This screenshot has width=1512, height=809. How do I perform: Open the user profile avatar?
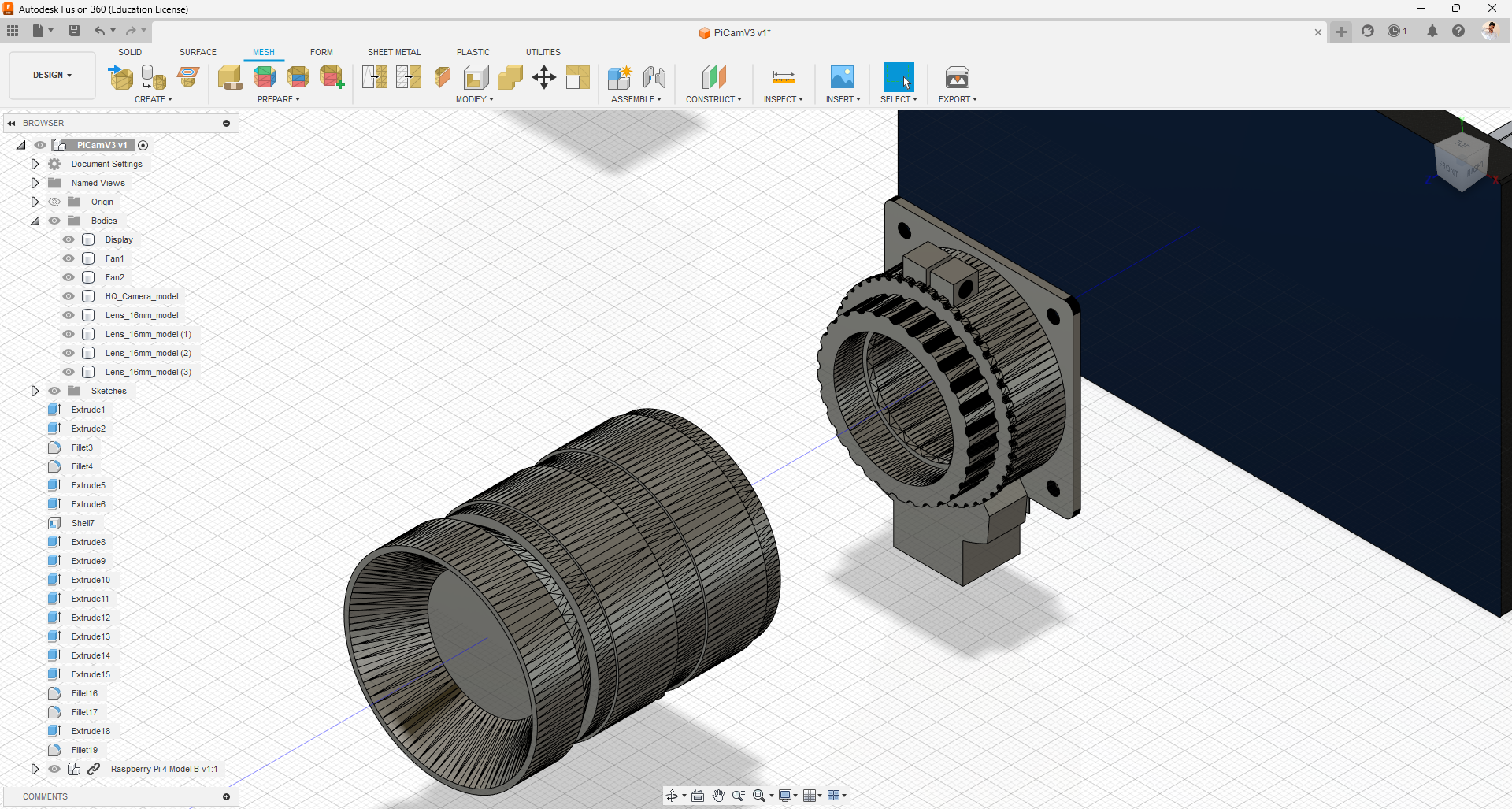click(1489, 31)
